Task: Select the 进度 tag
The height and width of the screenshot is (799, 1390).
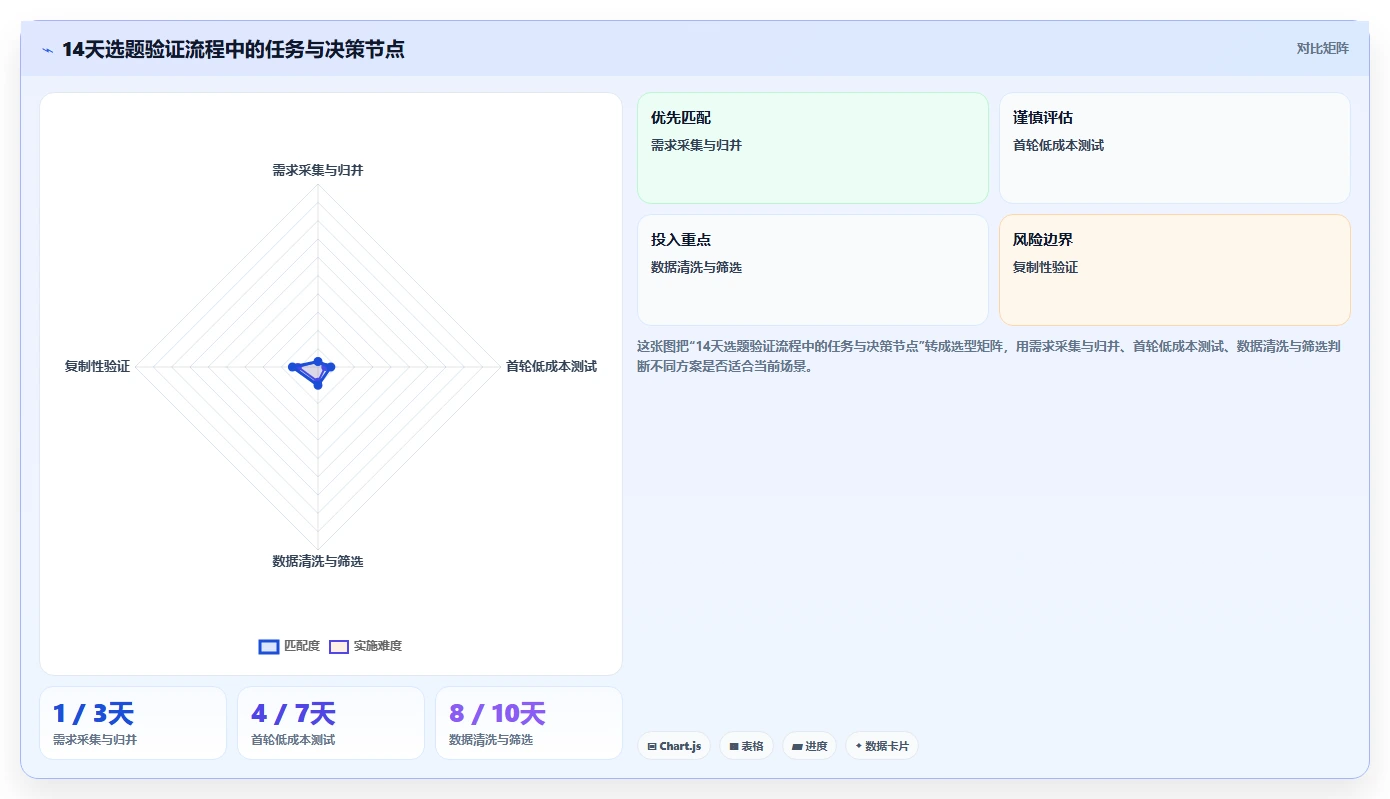Action: [809, 746]
